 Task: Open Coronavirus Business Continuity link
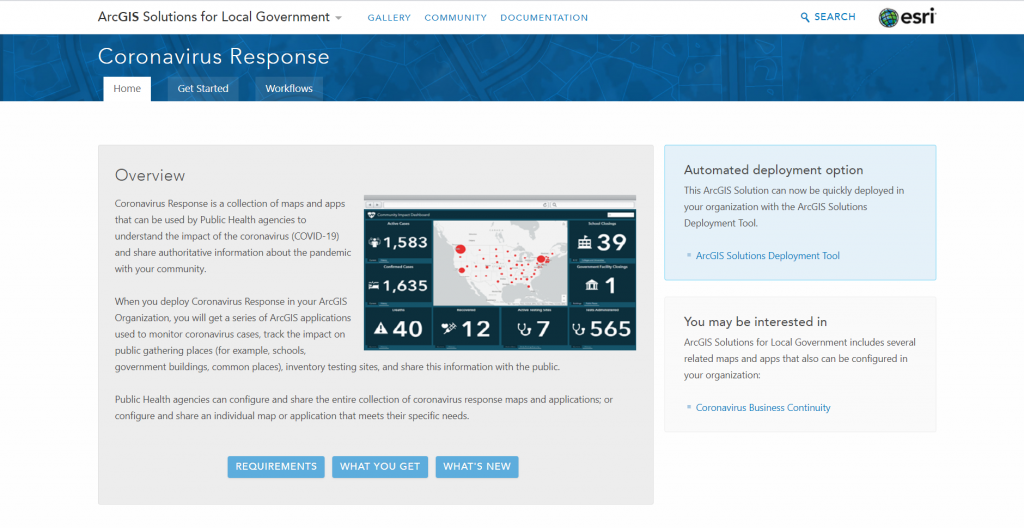[763, 407]
